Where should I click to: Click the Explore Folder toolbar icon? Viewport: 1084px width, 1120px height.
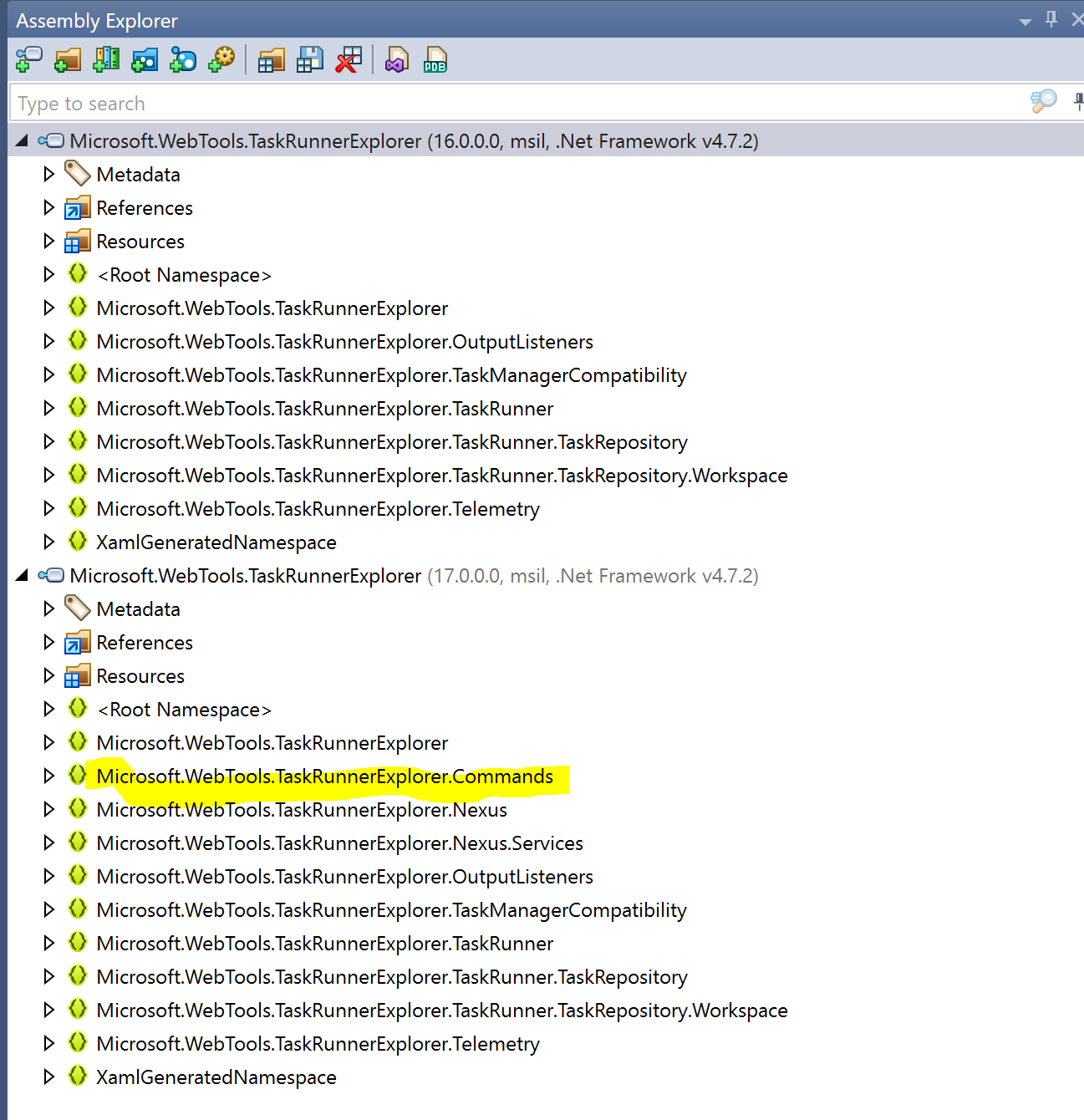point(68,59)
